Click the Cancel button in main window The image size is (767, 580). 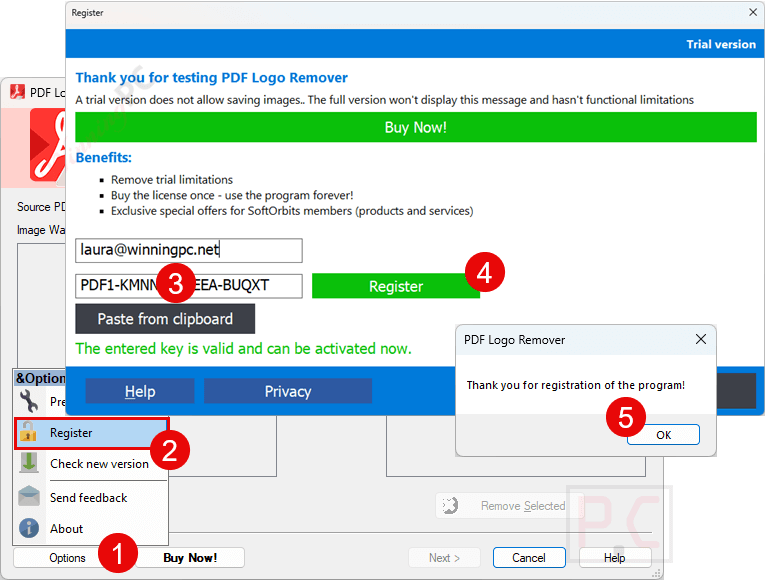tap(529, 558)
